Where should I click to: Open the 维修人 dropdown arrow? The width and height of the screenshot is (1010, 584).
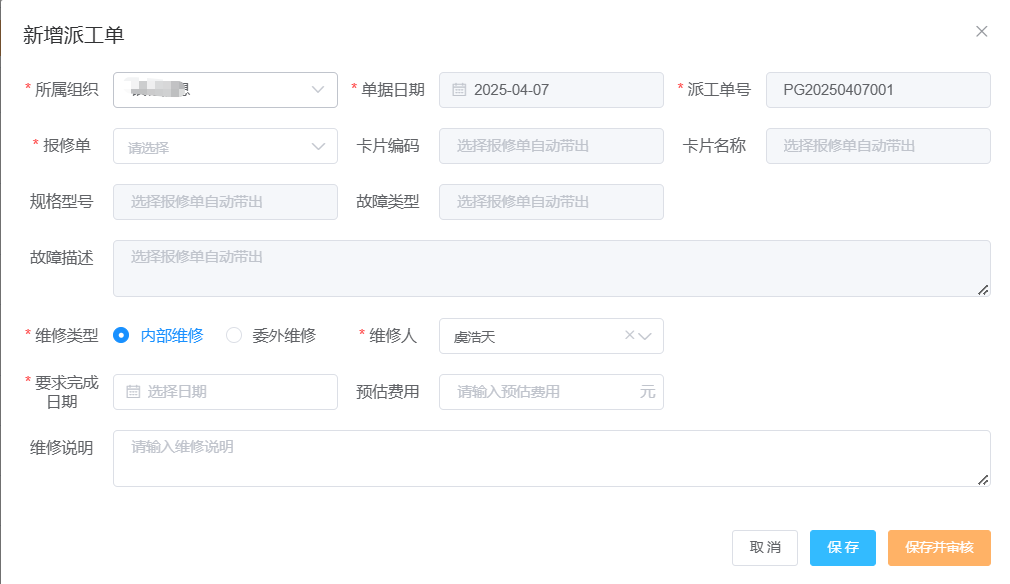click(646, 336)
